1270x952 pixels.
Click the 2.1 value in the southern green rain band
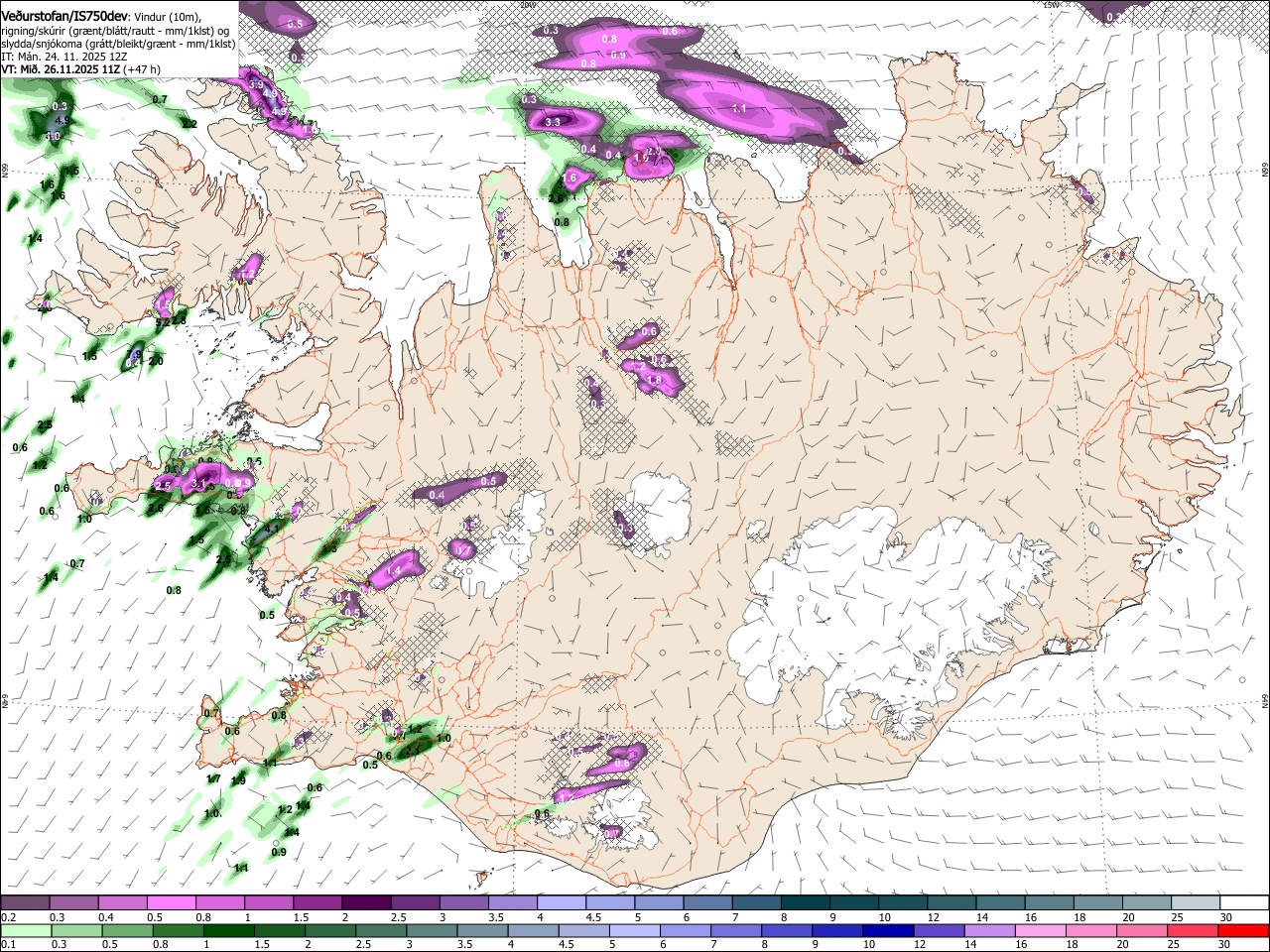(412, 751)
